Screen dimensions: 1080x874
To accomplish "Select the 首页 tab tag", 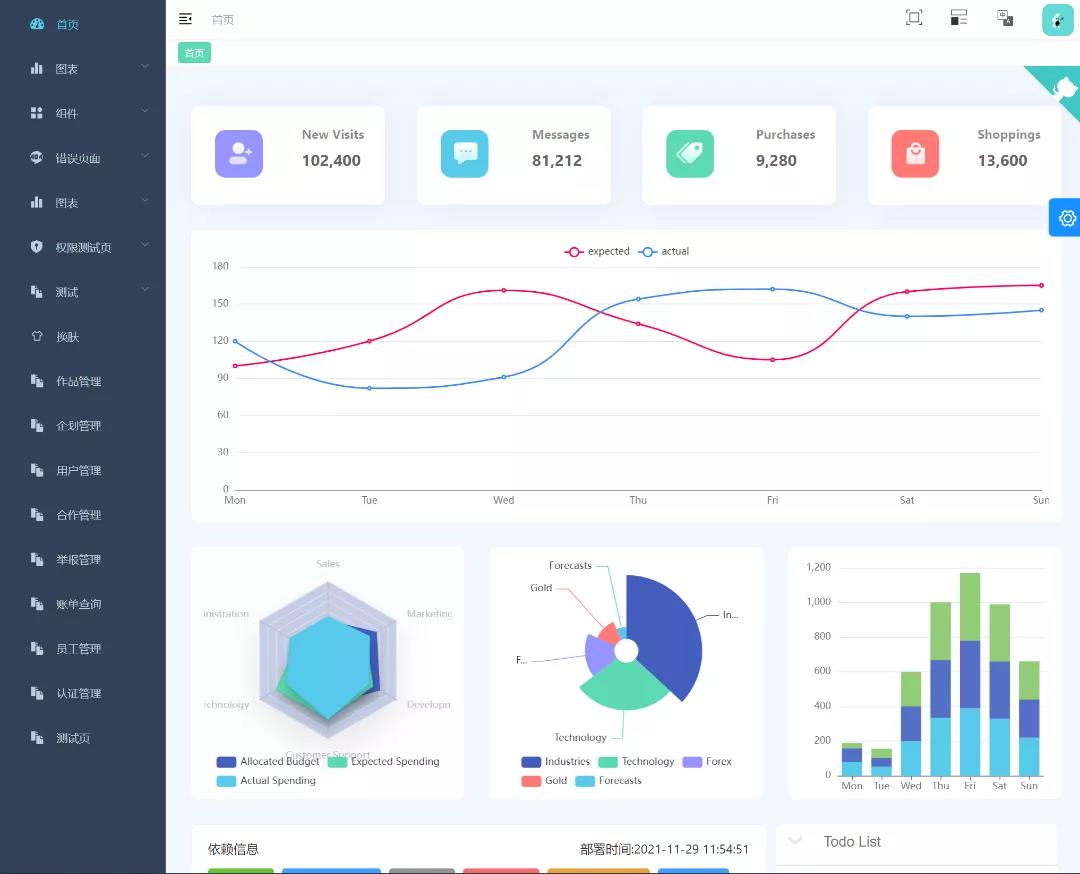I will click(194, 53).
